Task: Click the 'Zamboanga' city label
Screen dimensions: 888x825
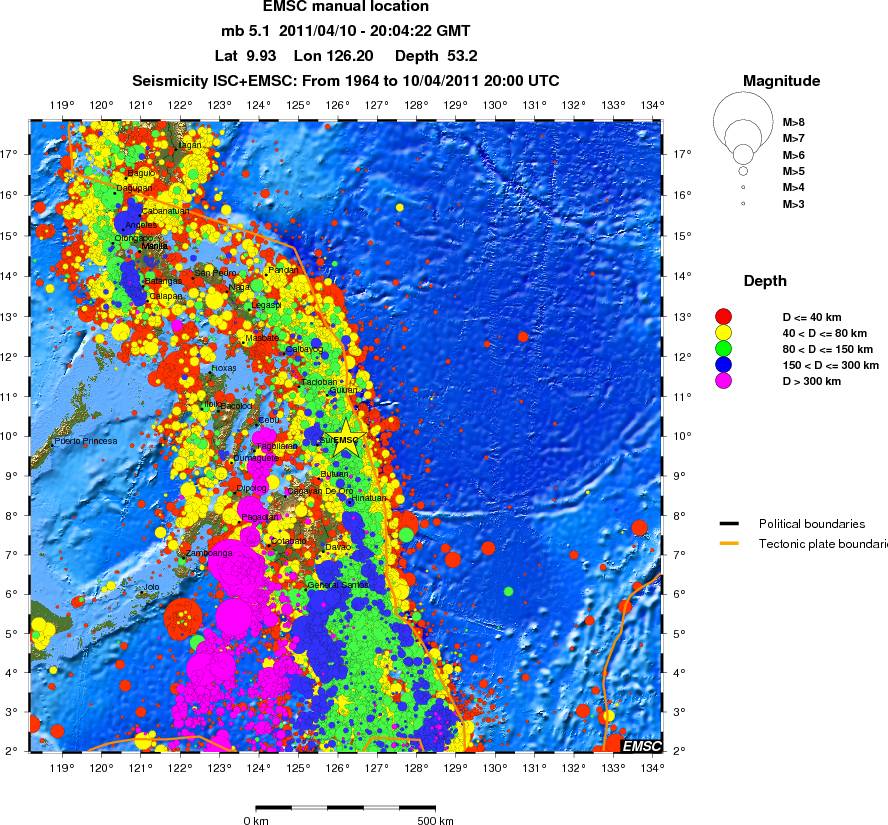Action: coord(209,553)
